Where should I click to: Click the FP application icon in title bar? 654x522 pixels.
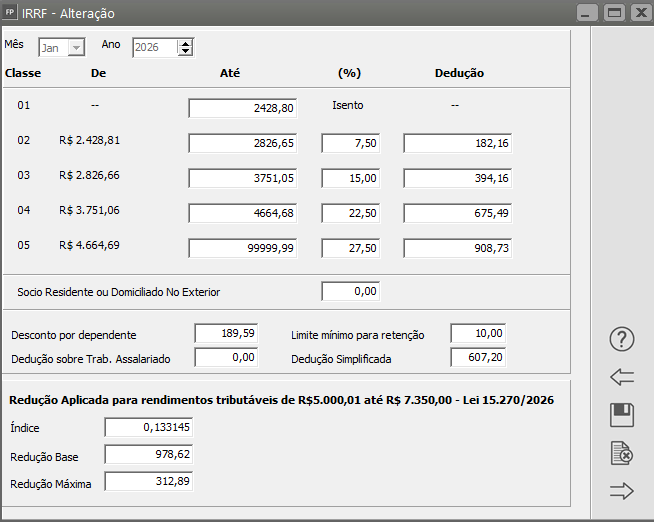[11, 13]
